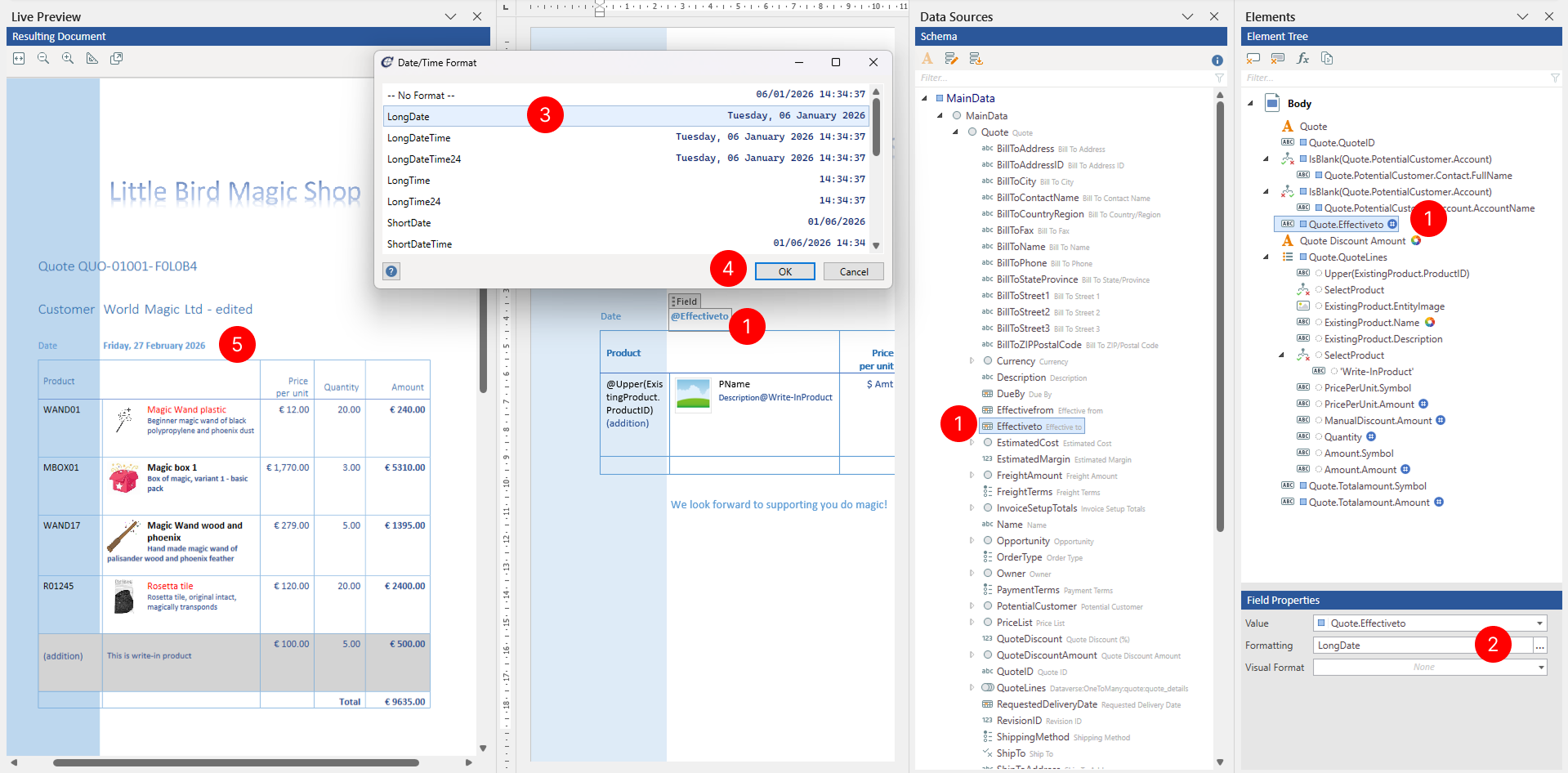Expand the Currency node in Schema

[x=972, y=360]
